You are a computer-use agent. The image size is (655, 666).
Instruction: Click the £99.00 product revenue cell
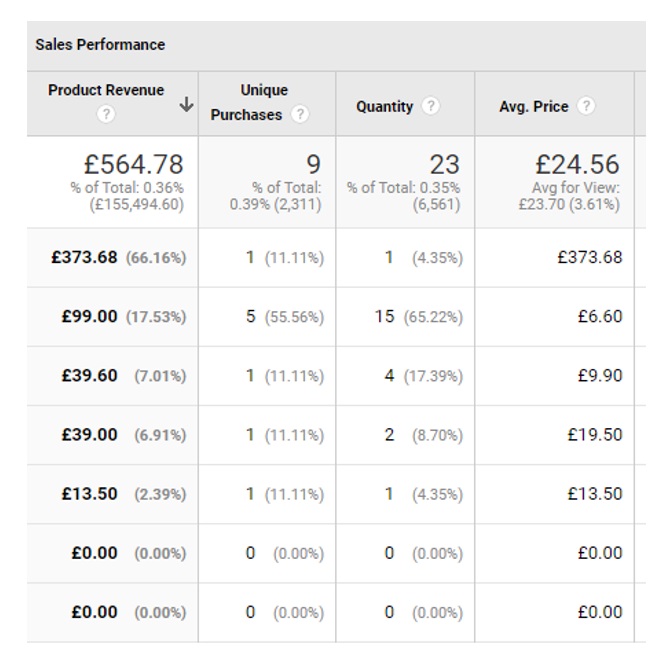pyautogui.click(x=89, y=316)
